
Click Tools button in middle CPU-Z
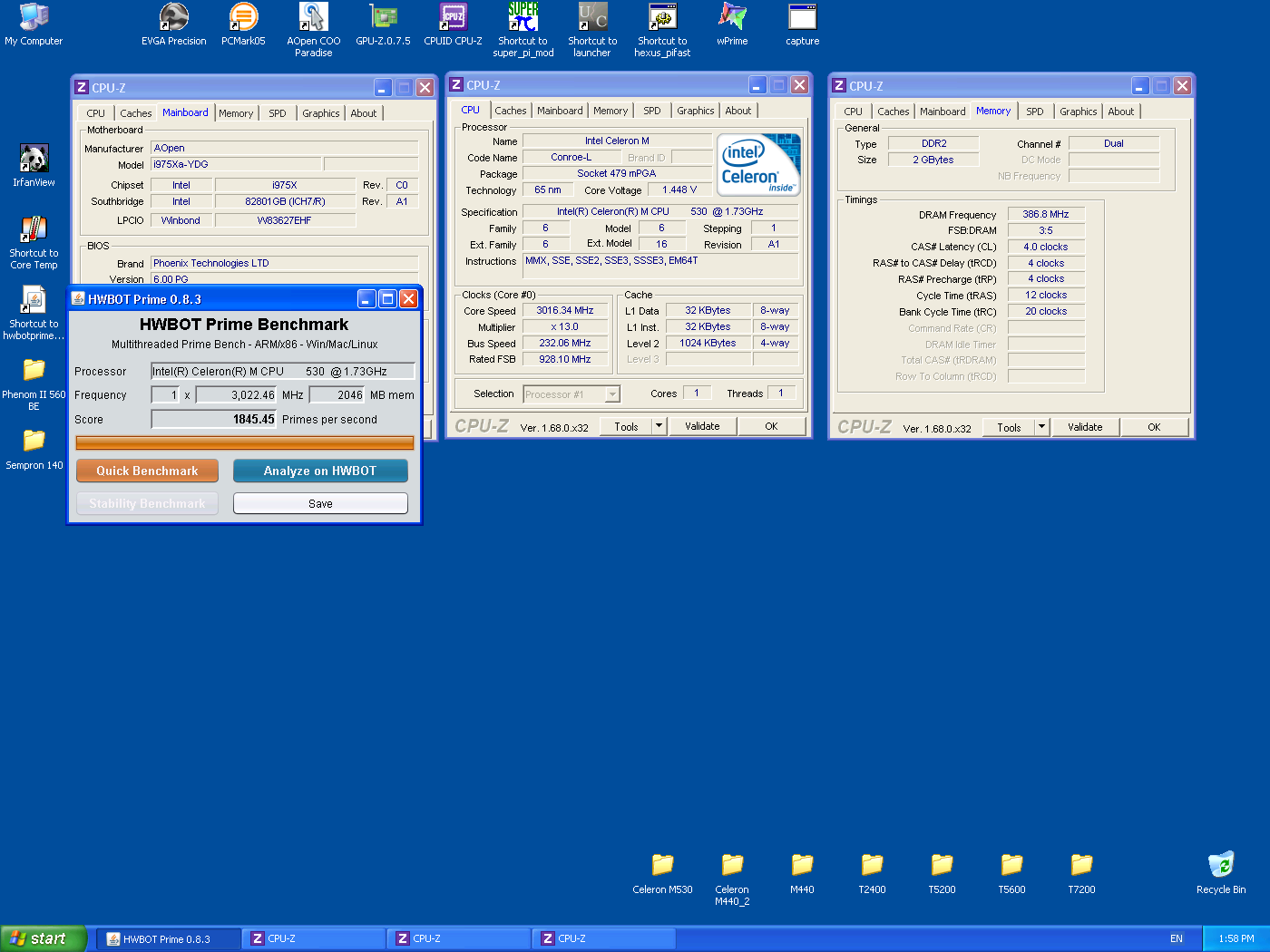tap(626, 426)
